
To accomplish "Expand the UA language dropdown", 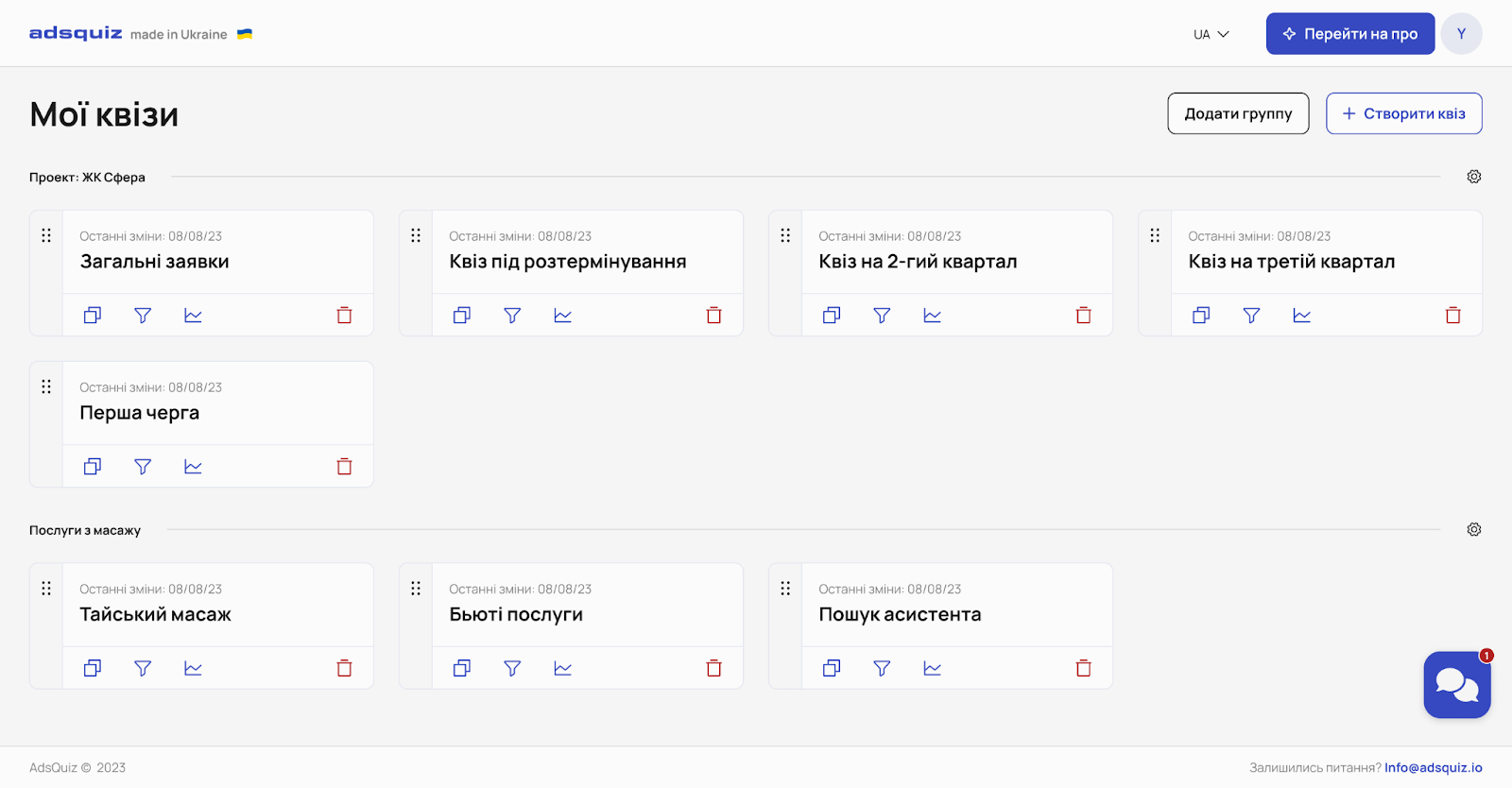I will click(x=1211, y=35).
